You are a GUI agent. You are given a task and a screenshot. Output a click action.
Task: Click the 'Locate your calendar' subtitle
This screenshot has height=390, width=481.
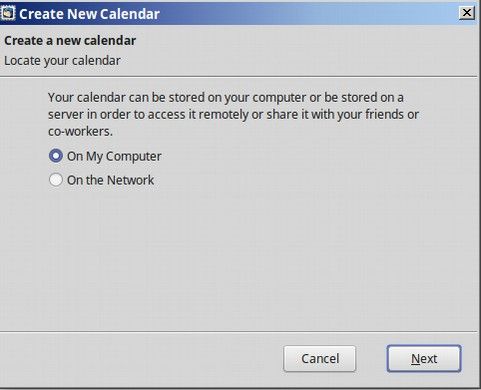tap(62, 61)
